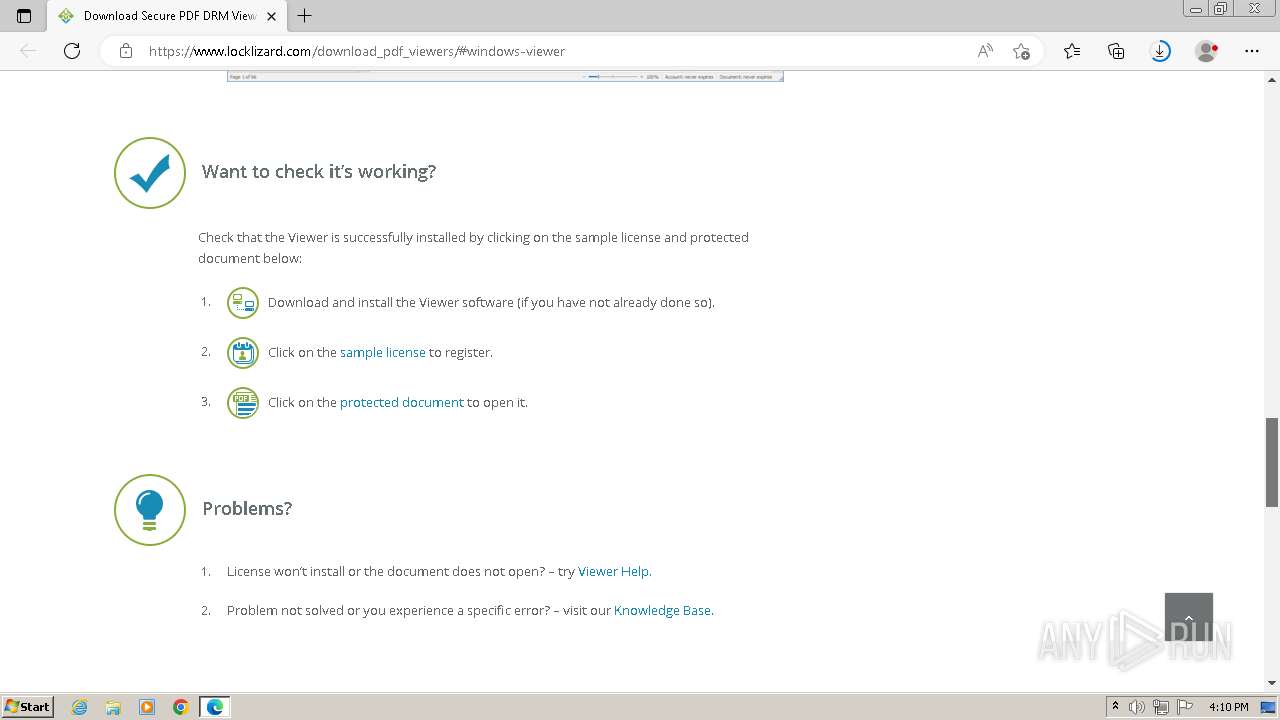The height and width of the screenshot is (720, 1280).
Task: Open the Read aloud icon
Action: click(985, 51)
